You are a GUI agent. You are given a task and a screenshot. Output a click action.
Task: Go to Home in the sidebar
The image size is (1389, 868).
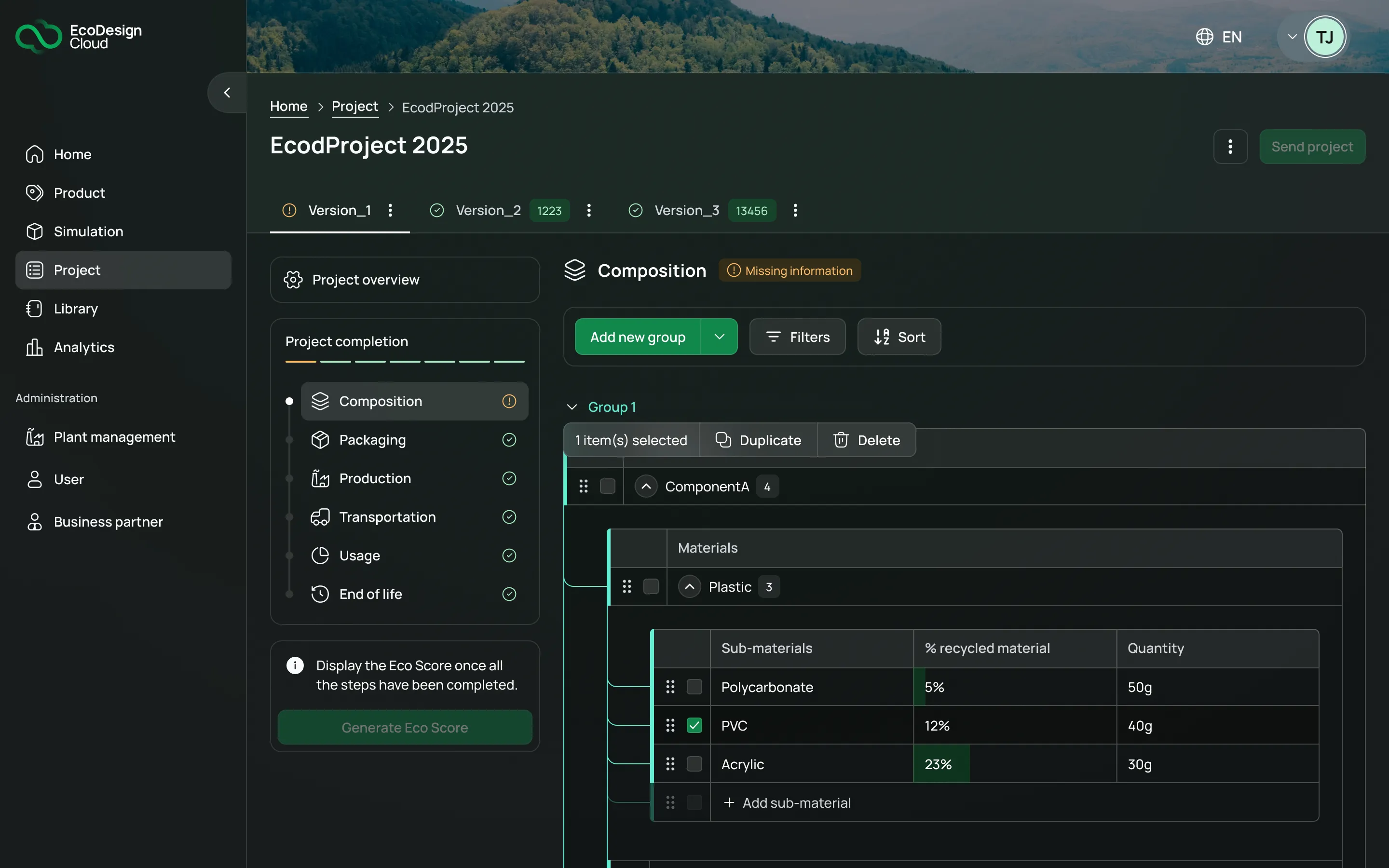pos(123,154)
